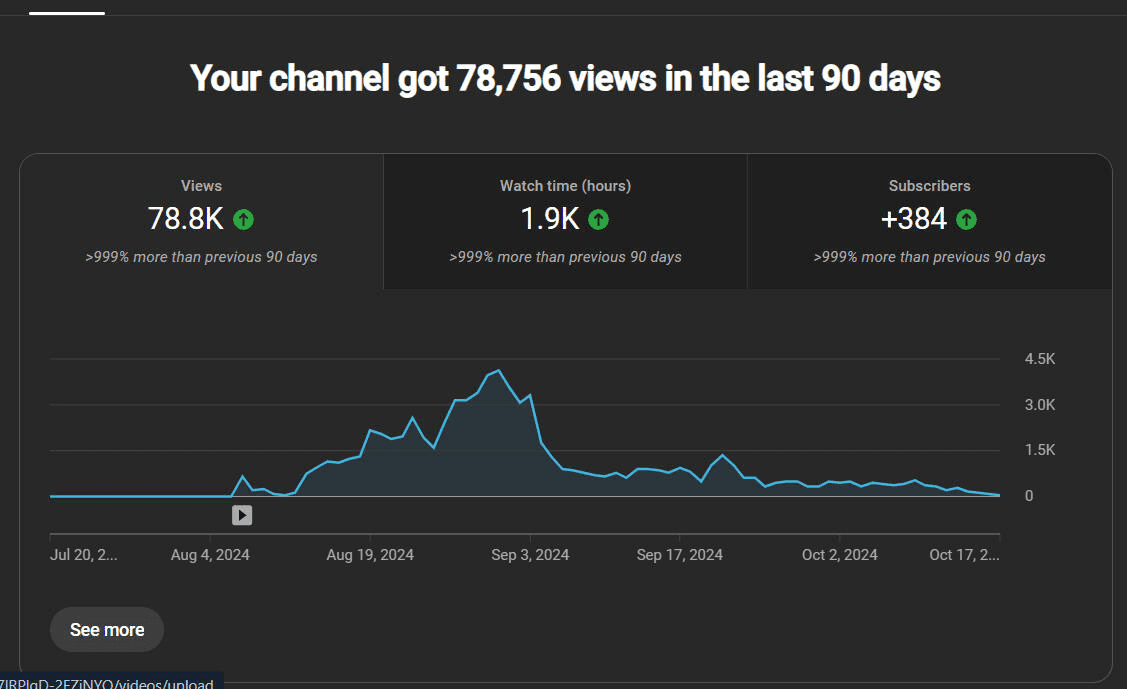Toggle the Watch time card highlight
Screen dimensions: 1127x689
[x=565, y=220]
